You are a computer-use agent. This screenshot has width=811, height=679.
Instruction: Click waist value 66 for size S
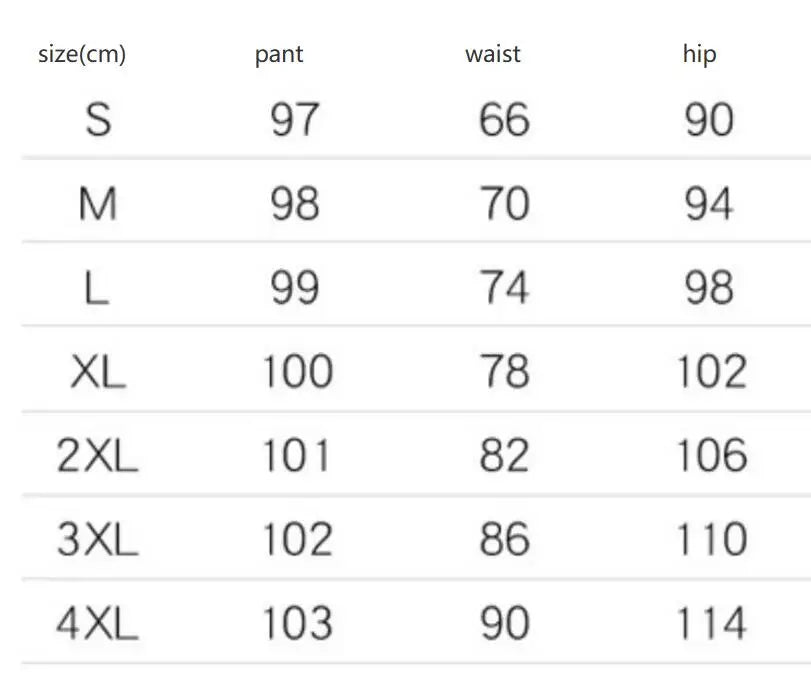[x=504, y=119]
